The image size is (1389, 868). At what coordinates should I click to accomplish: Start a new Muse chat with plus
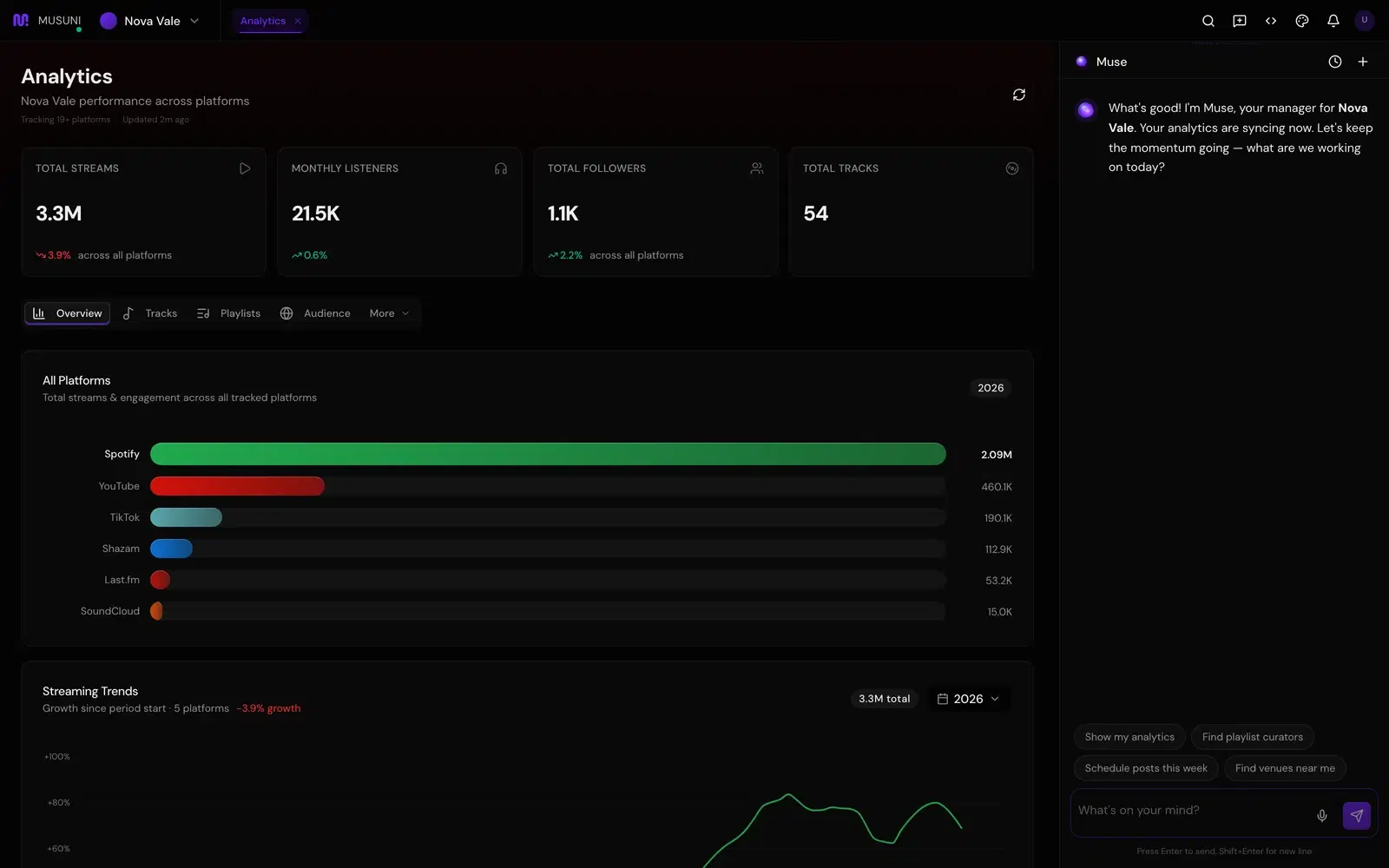coord(1362,62)
